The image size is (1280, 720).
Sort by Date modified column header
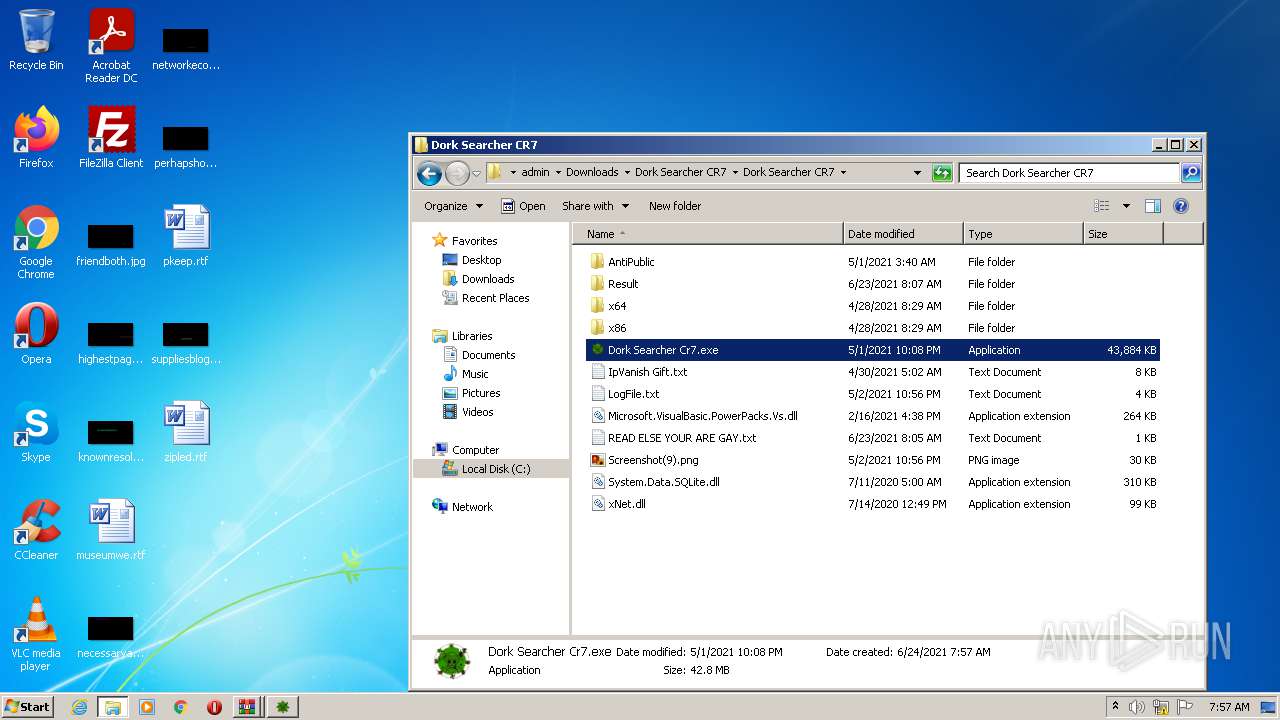point(903,234)
